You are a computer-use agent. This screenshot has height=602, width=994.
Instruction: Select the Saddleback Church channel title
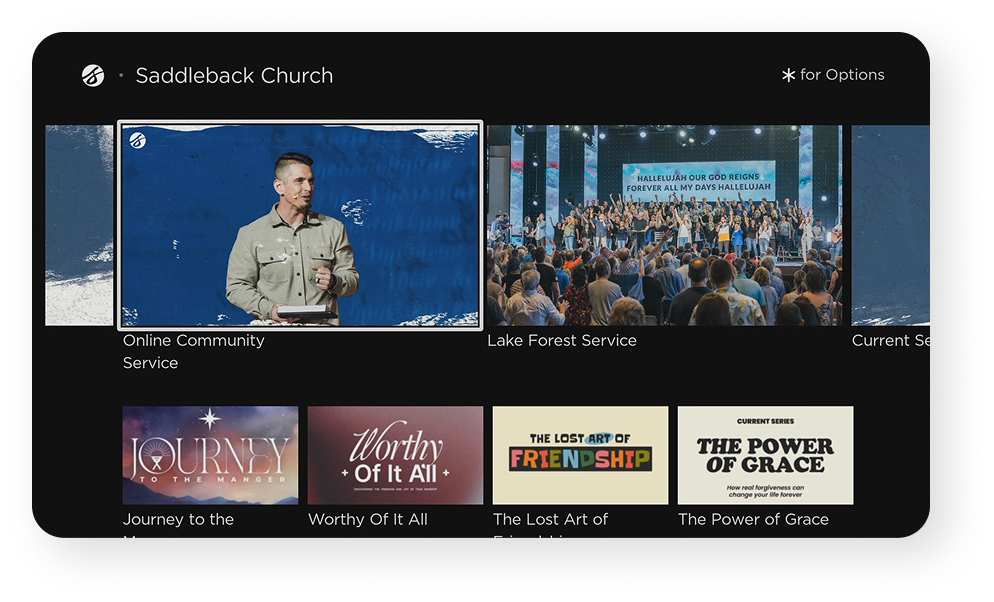[234, 76]
